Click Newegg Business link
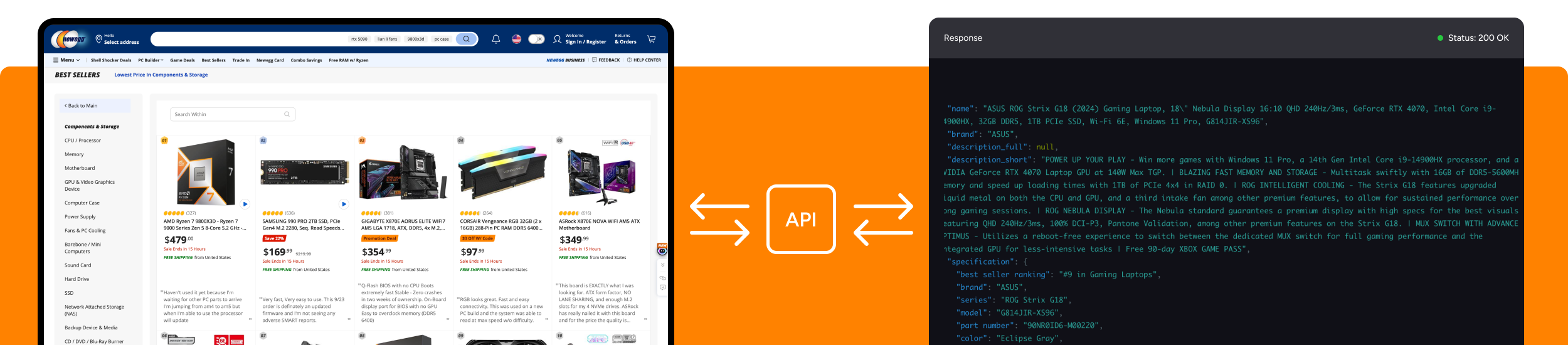 [x=565, y=60]
